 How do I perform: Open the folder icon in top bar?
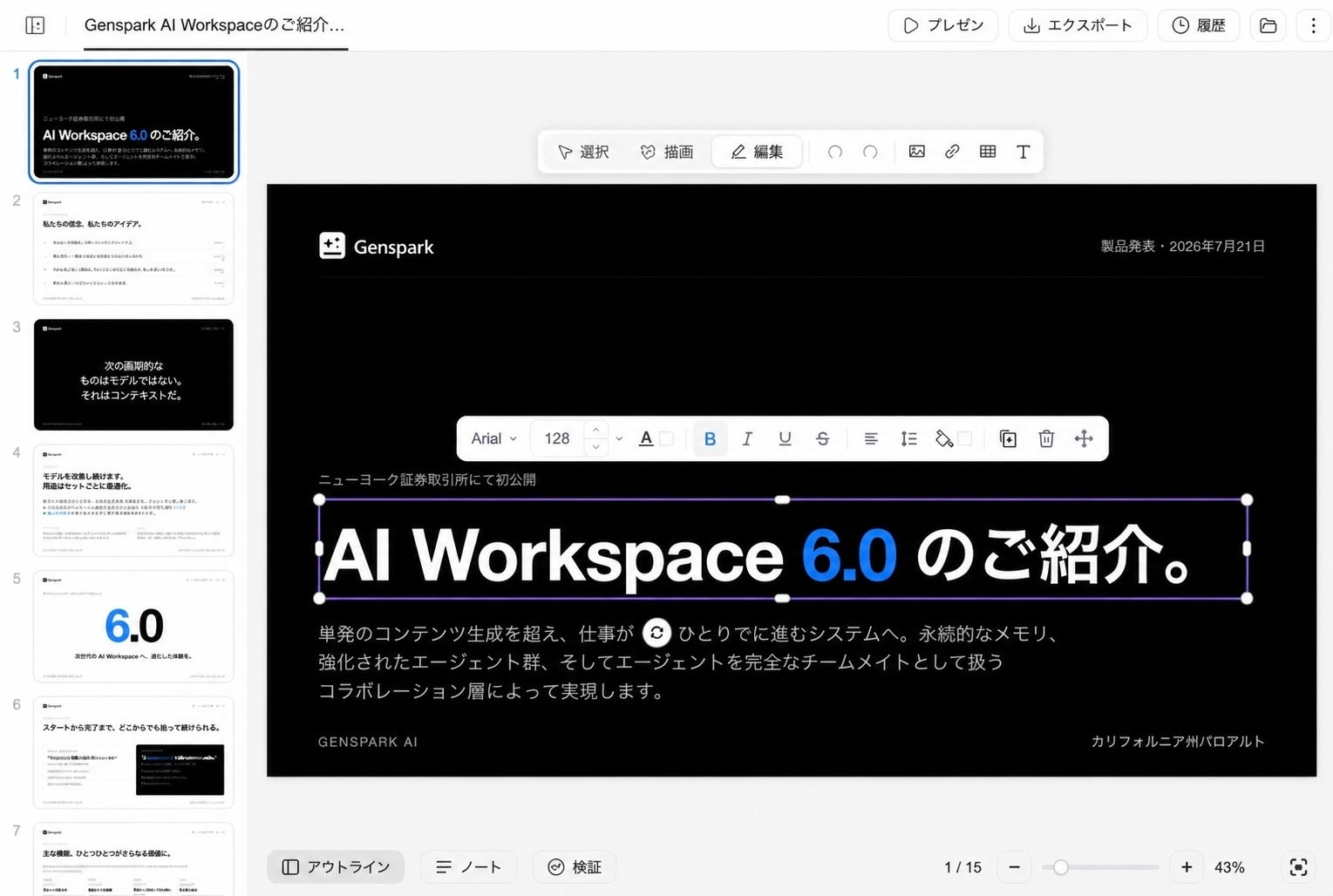click(x=1268, y=25)
